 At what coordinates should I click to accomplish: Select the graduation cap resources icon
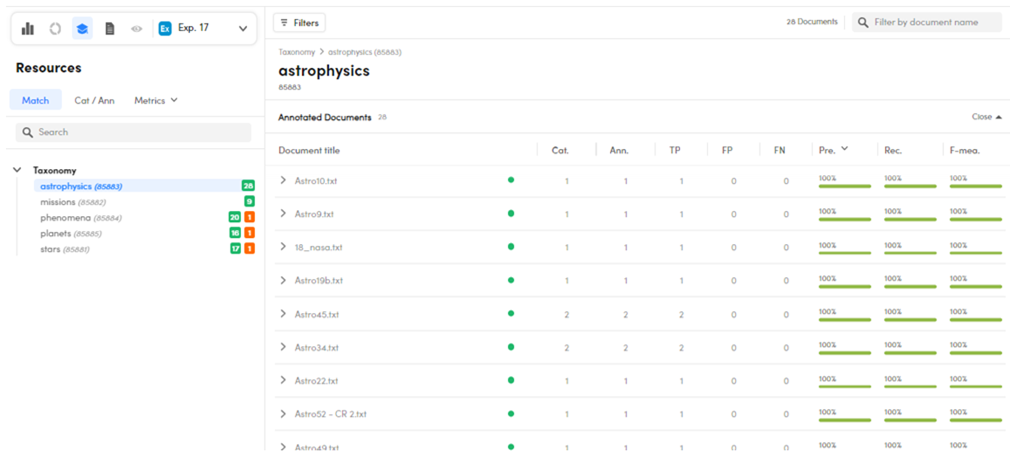pyautogui.click(x=82, y=29)
